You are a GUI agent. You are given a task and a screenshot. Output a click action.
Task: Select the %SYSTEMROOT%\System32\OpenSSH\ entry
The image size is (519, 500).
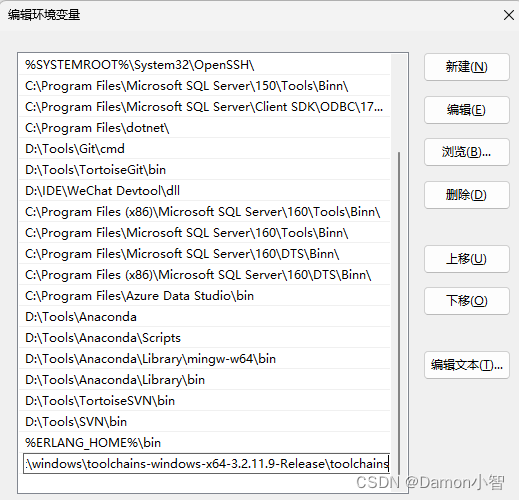coord(204,65)
